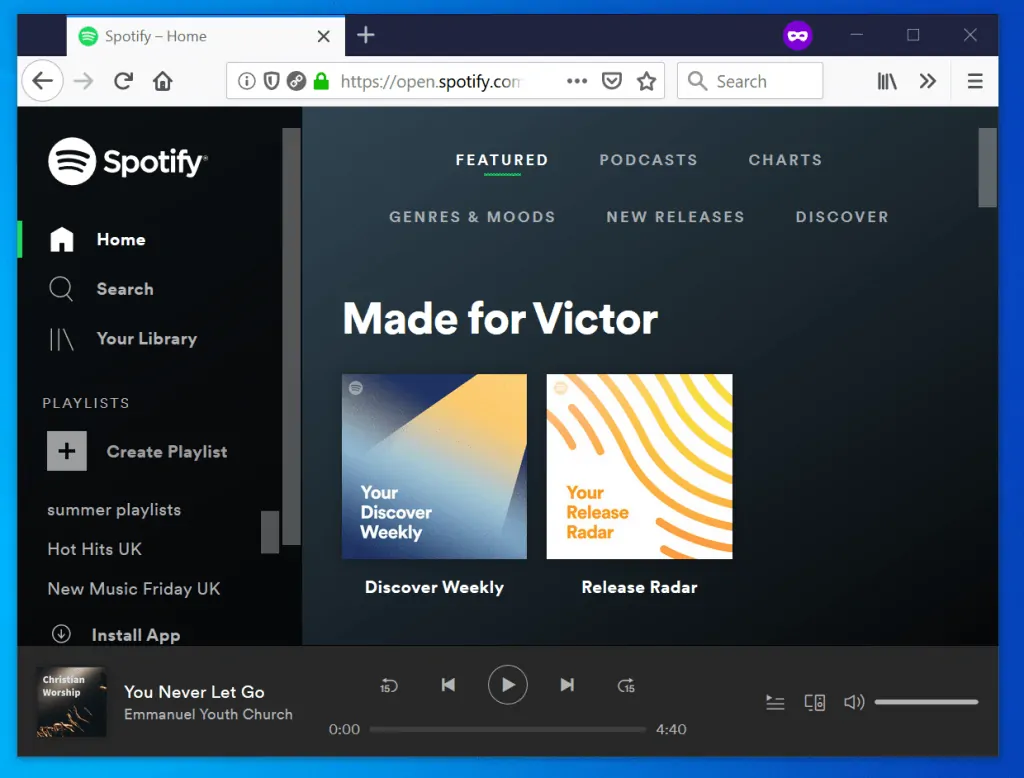This screenshot has height=778, width=1024.
Task: Open the Hot Hits UK playlist
Action: (93, 549)
